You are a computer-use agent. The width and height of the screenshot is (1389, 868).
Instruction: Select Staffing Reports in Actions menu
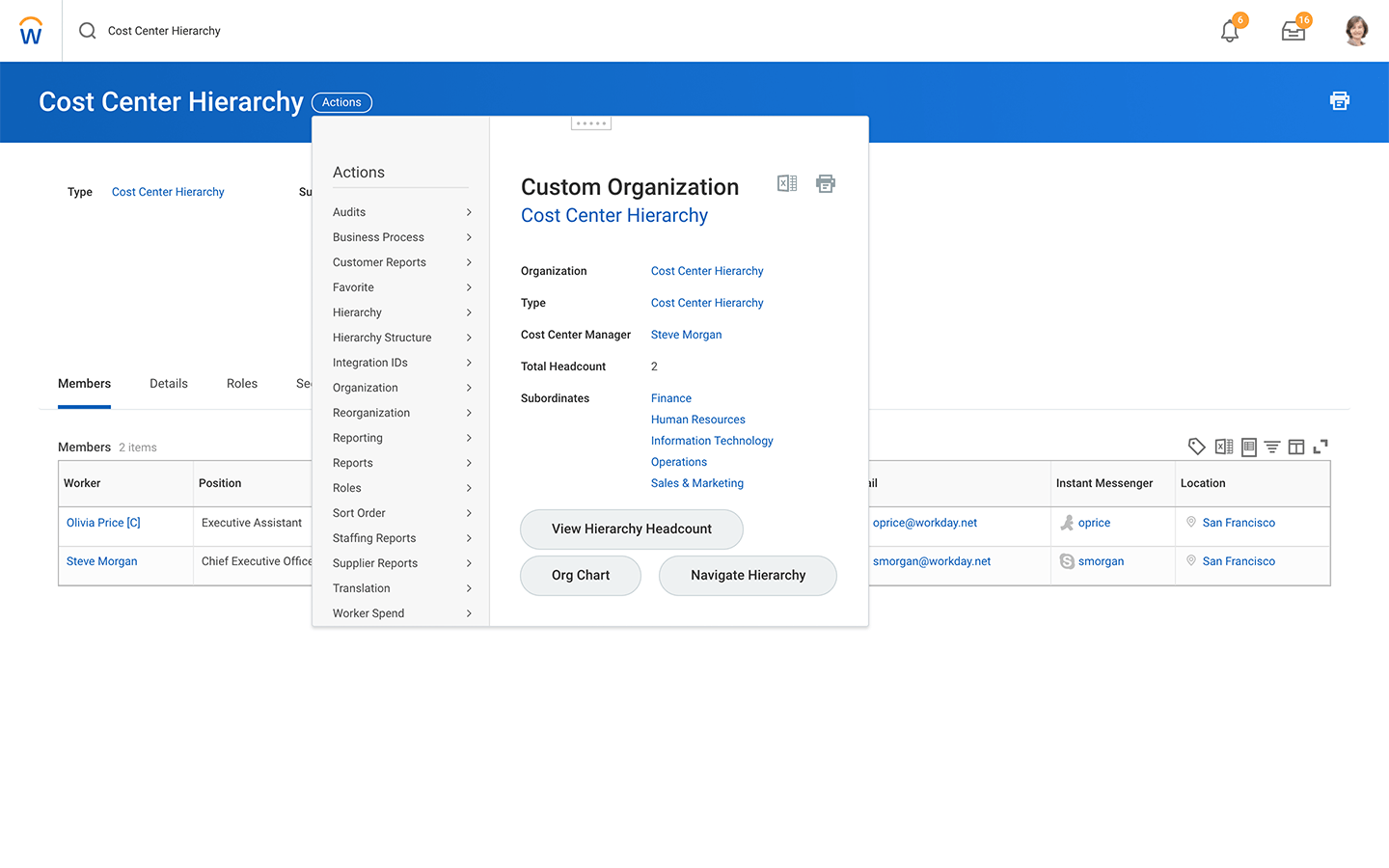tap(374, 538)
